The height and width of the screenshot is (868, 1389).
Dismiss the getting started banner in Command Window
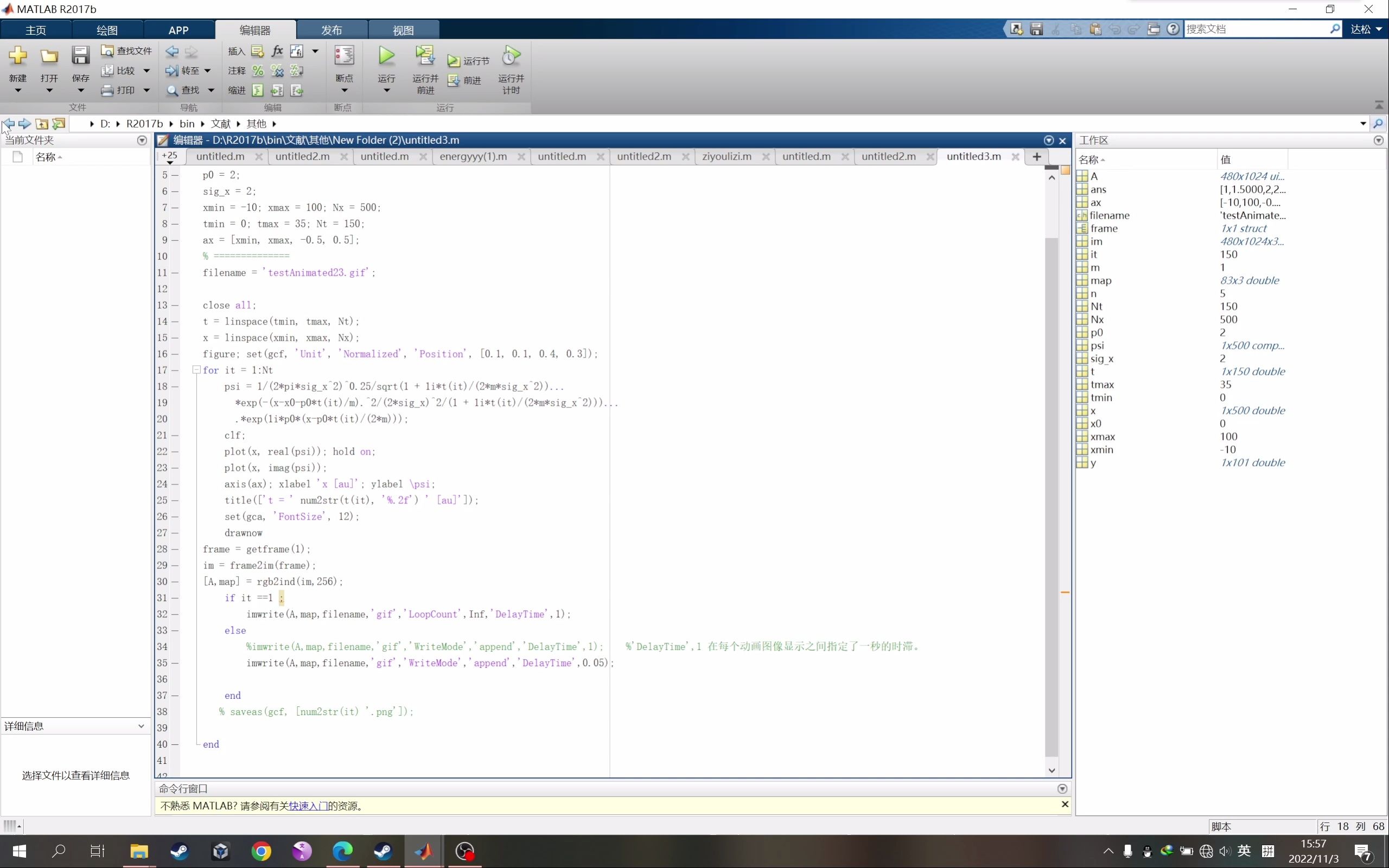pos(1065,805)
